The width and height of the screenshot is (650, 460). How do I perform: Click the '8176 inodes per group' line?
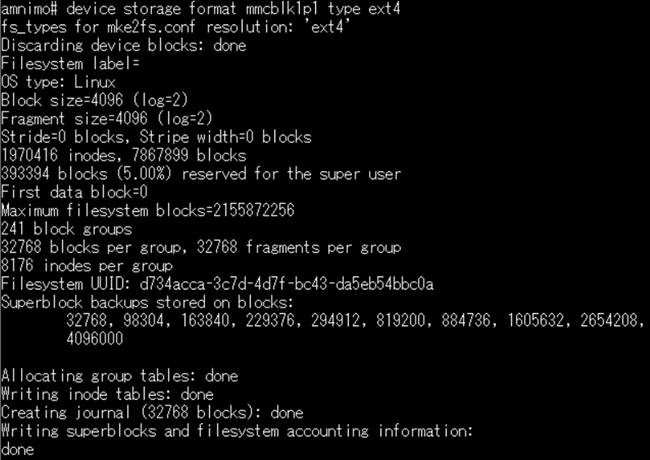87,266
